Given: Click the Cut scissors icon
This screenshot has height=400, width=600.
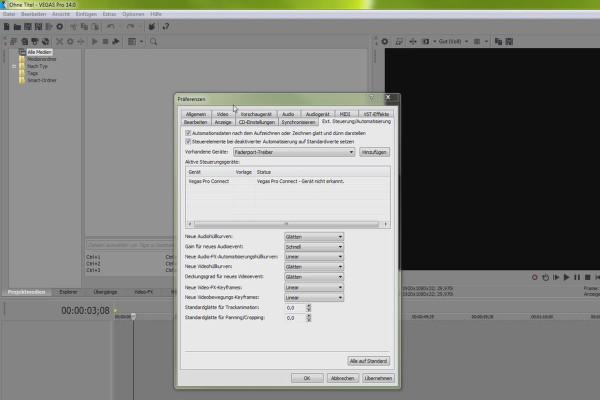Looking at the screenshot, I should point(73,26).
